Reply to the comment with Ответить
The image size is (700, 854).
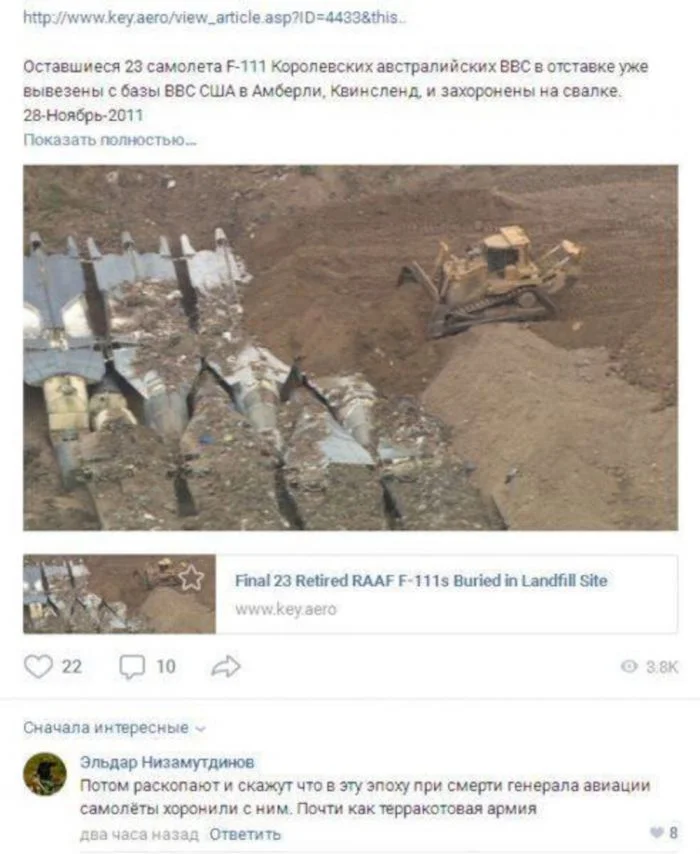tap(245, 834)
